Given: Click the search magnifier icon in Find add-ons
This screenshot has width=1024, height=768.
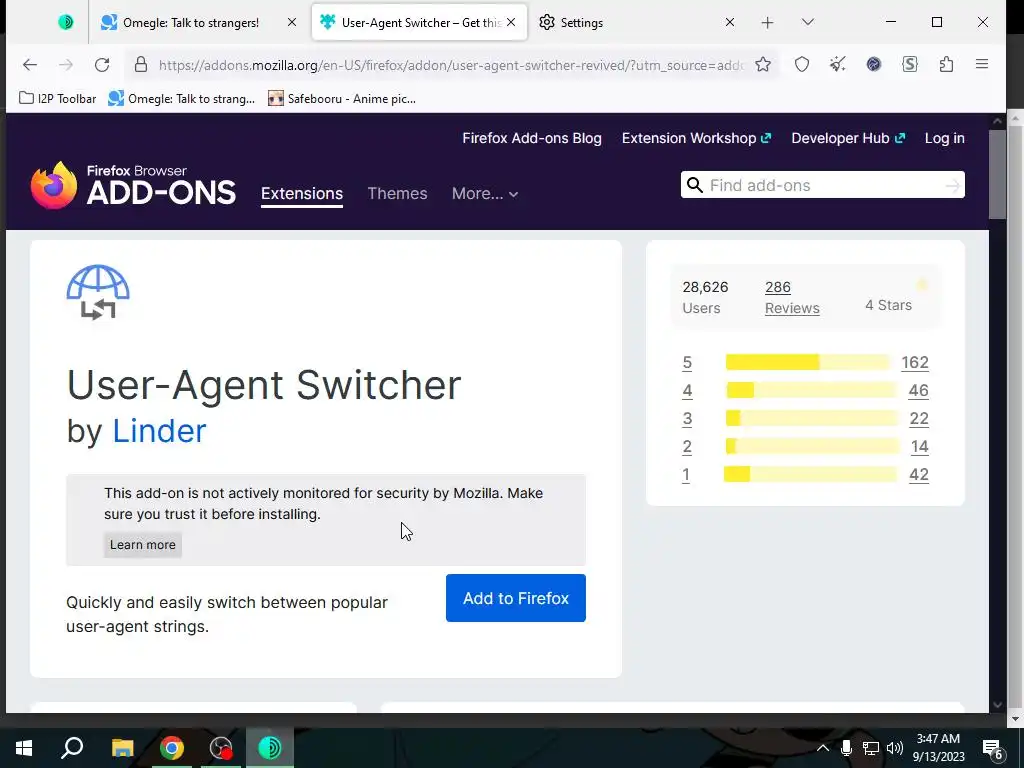Looking at the screenshot, I should (695, 185).
